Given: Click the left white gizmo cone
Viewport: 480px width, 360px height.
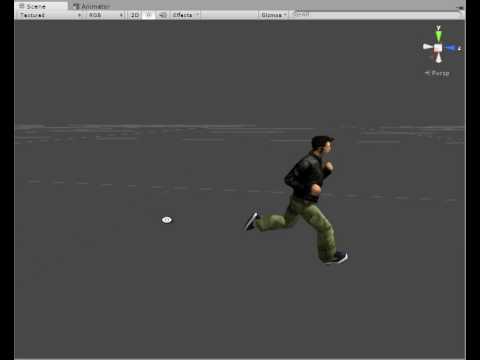Looking at the screenshot, I should (x=428, y=47).
